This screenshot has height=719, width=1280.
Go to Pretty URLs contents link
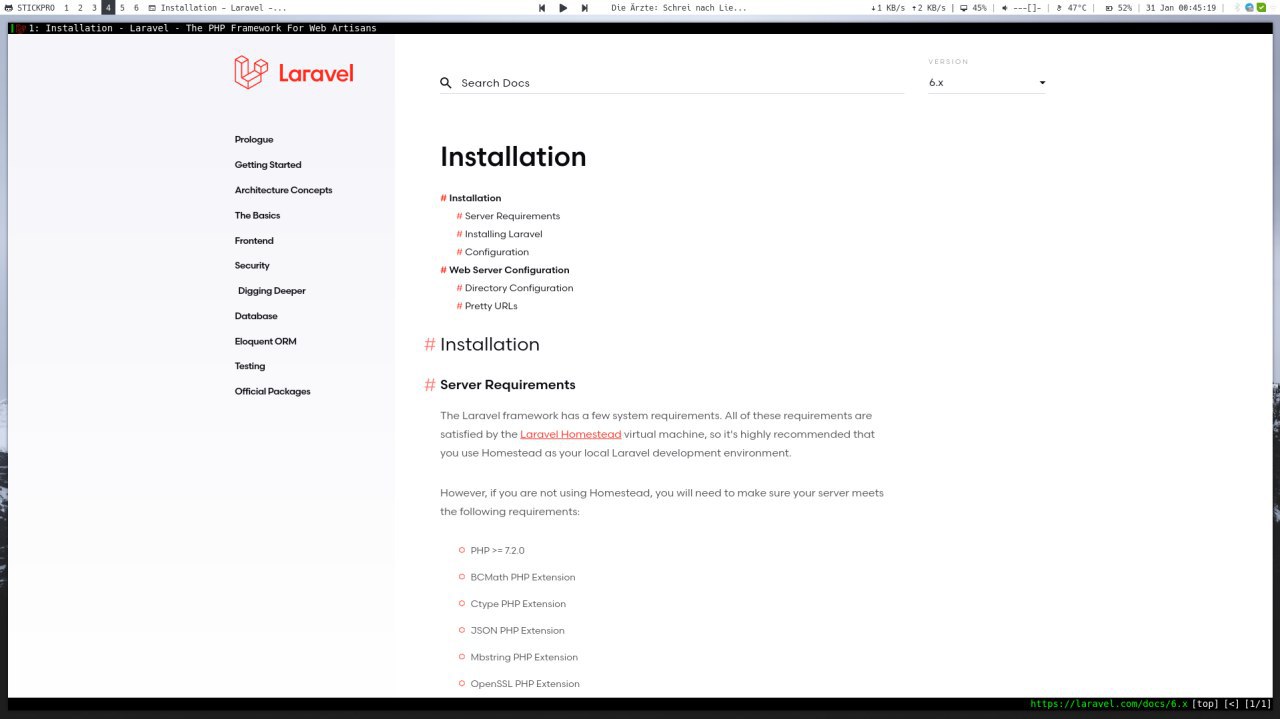click(x=491, y=306)
